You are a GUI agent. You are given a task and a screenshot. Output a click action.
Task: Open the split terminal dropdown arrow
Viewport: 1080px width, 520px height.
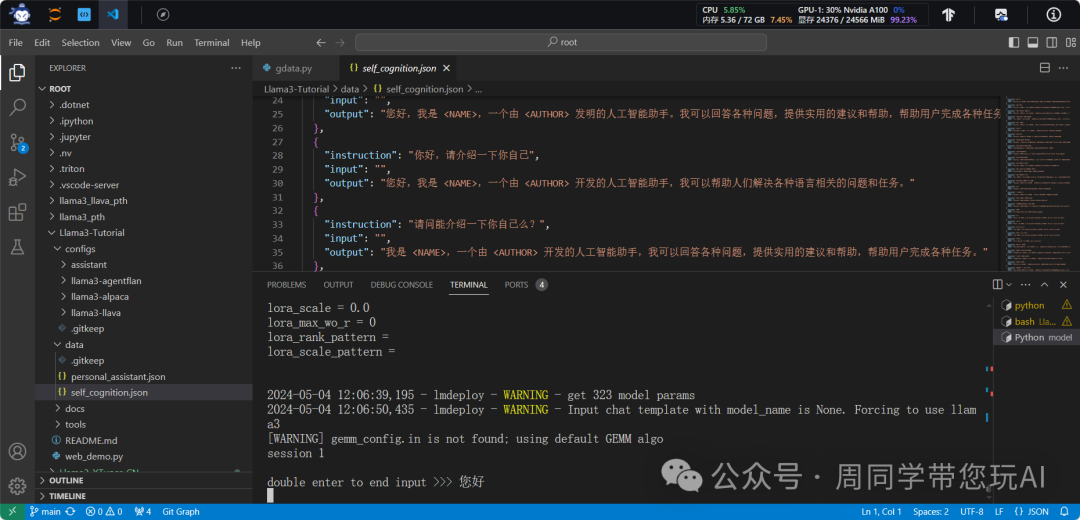(1009, 284)
